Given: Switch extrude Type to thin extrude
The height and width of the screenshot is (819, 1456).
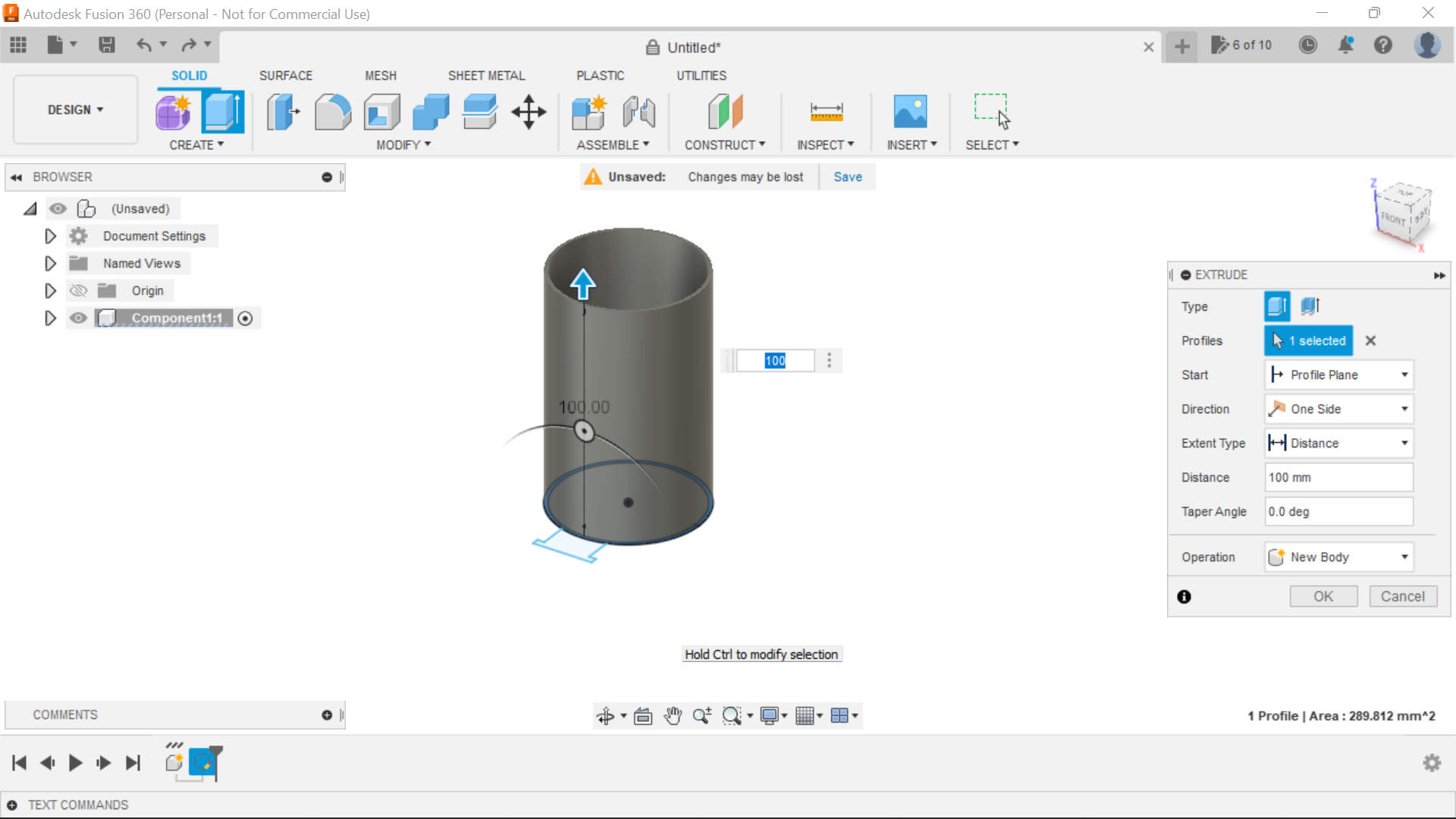Looking at the screenshot, I should [x=1311, y=306].
